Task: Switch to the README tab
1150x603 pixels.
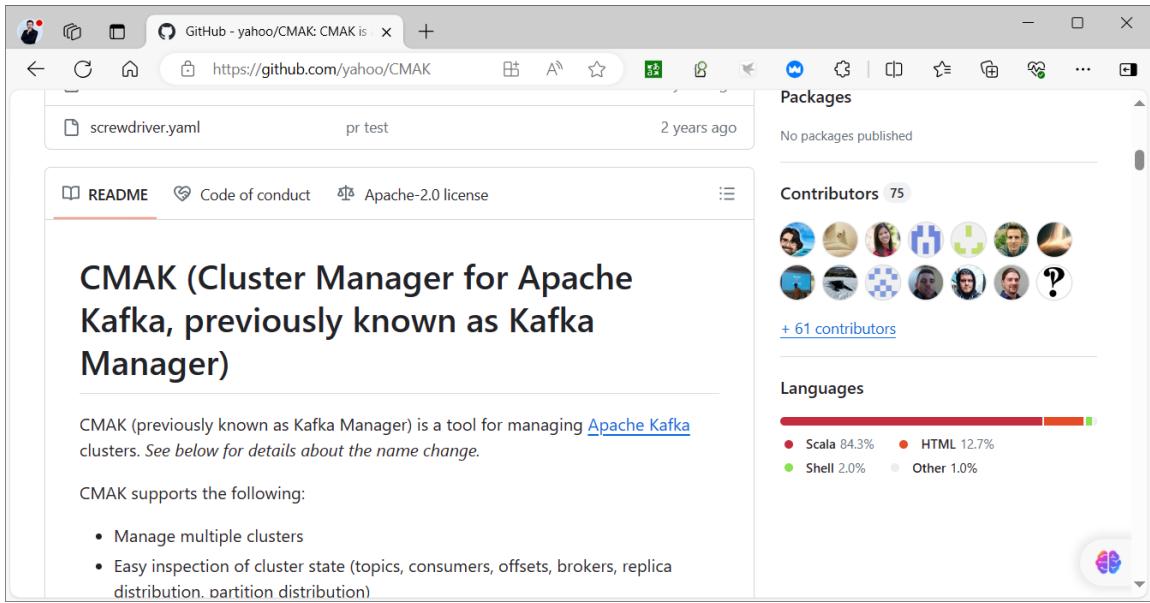Action: (105, 194)
